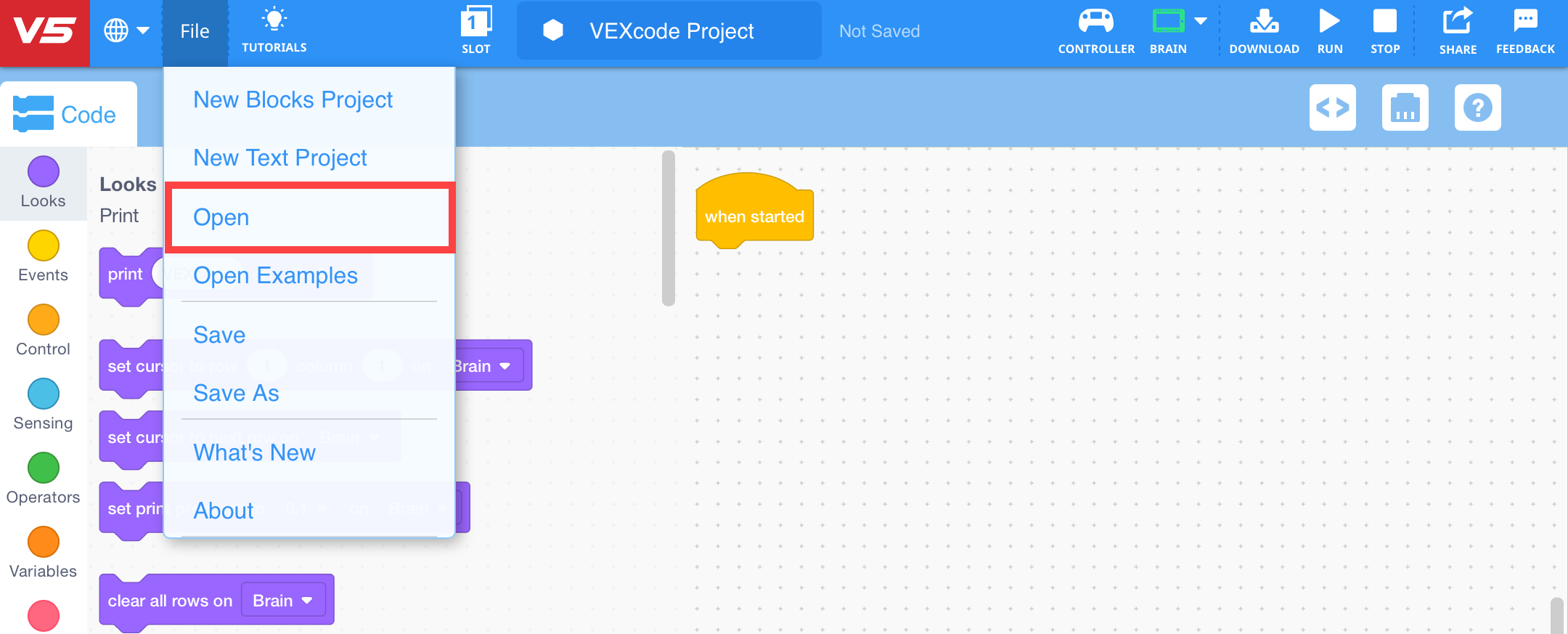Click the Not Saved status text
Image resolution: width=1568 pixels, height=634 pixels.
tap(879, 31)
